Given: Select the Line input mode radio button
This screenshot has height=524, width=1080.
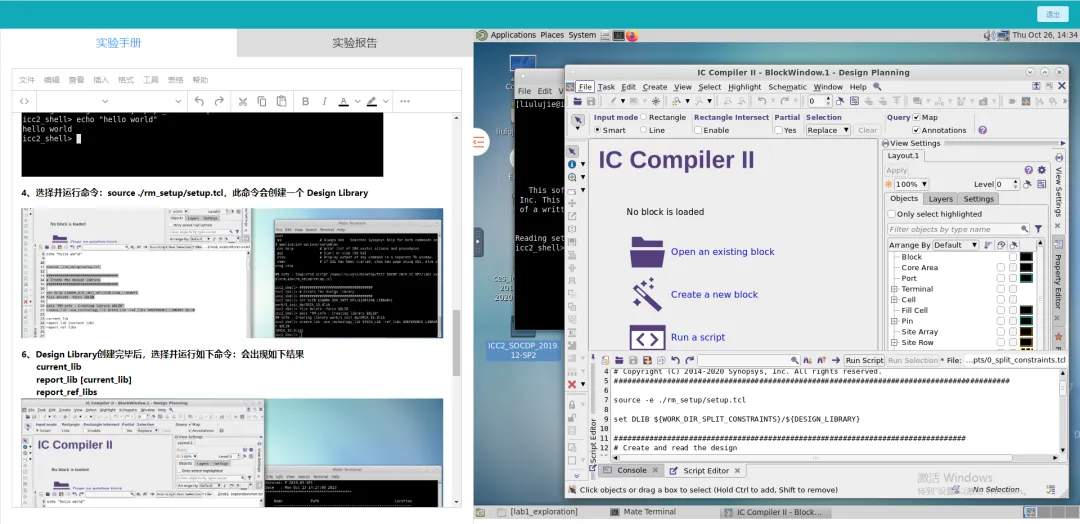Looking at the screenshot, I should point(643,129).
